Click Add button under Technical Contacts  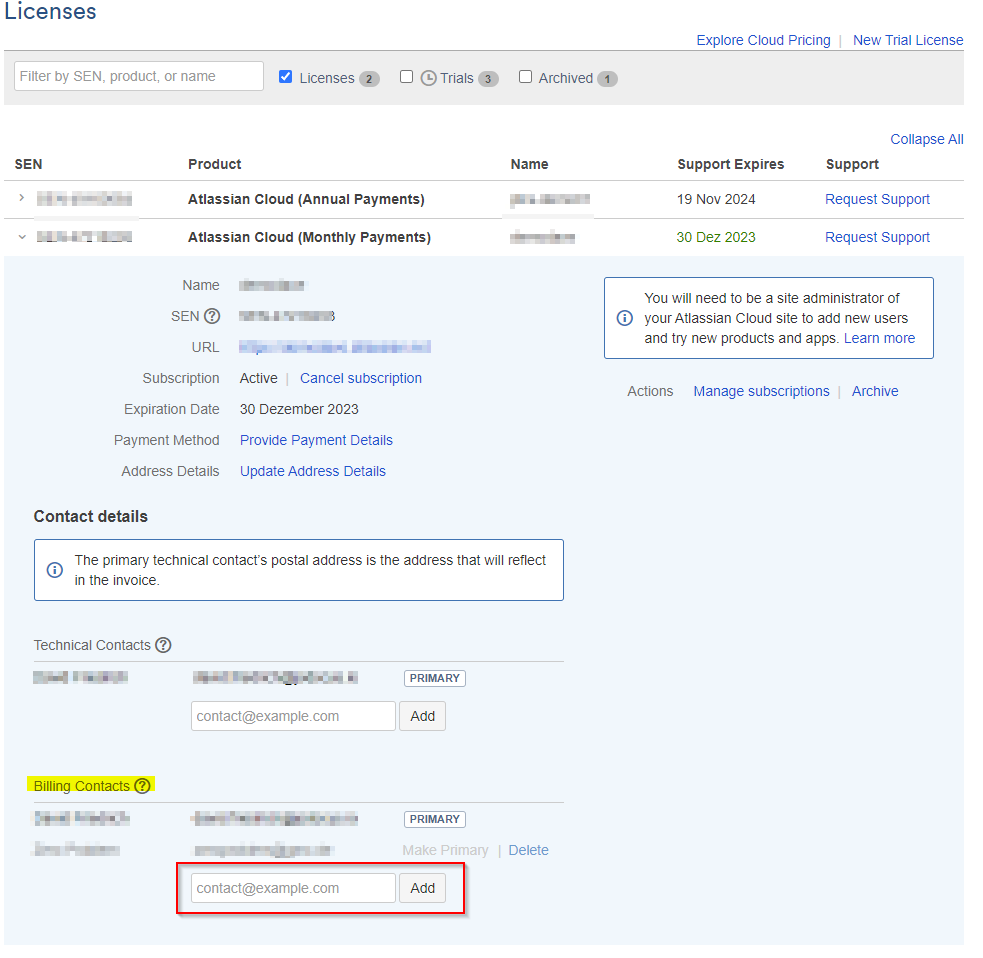[x=423, y=716]
